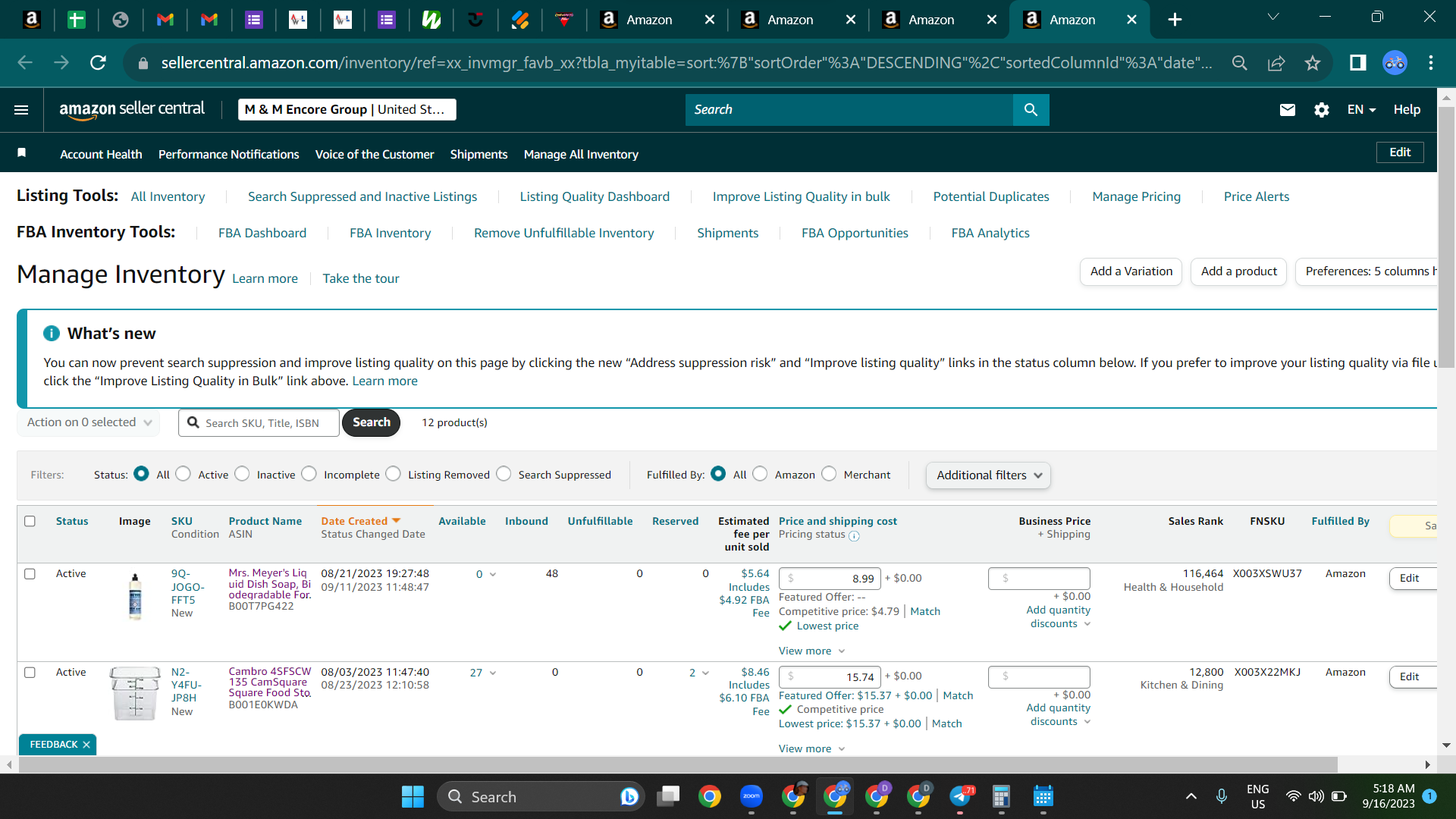The width and height of the screenshot is (1456, 819).
Task: Open the browser side panel icon
Action: (1357, 63)
